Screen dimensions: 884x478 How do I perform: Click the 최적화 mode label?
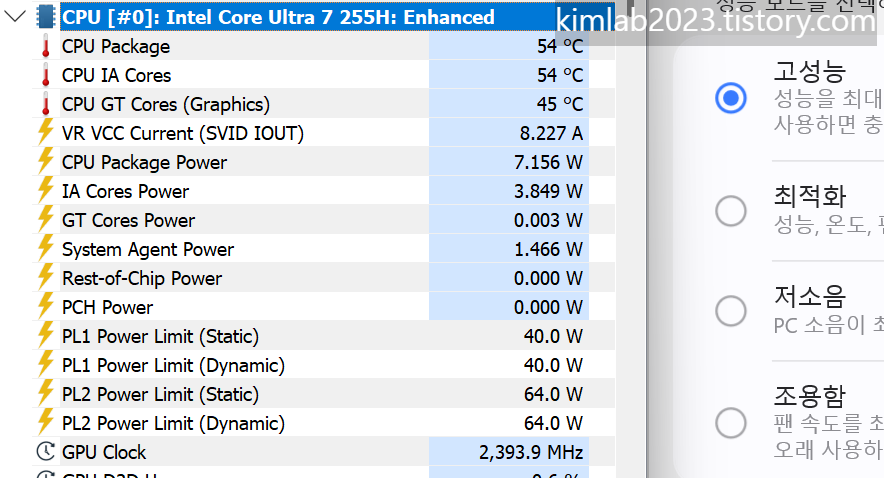tap(810, 197)
